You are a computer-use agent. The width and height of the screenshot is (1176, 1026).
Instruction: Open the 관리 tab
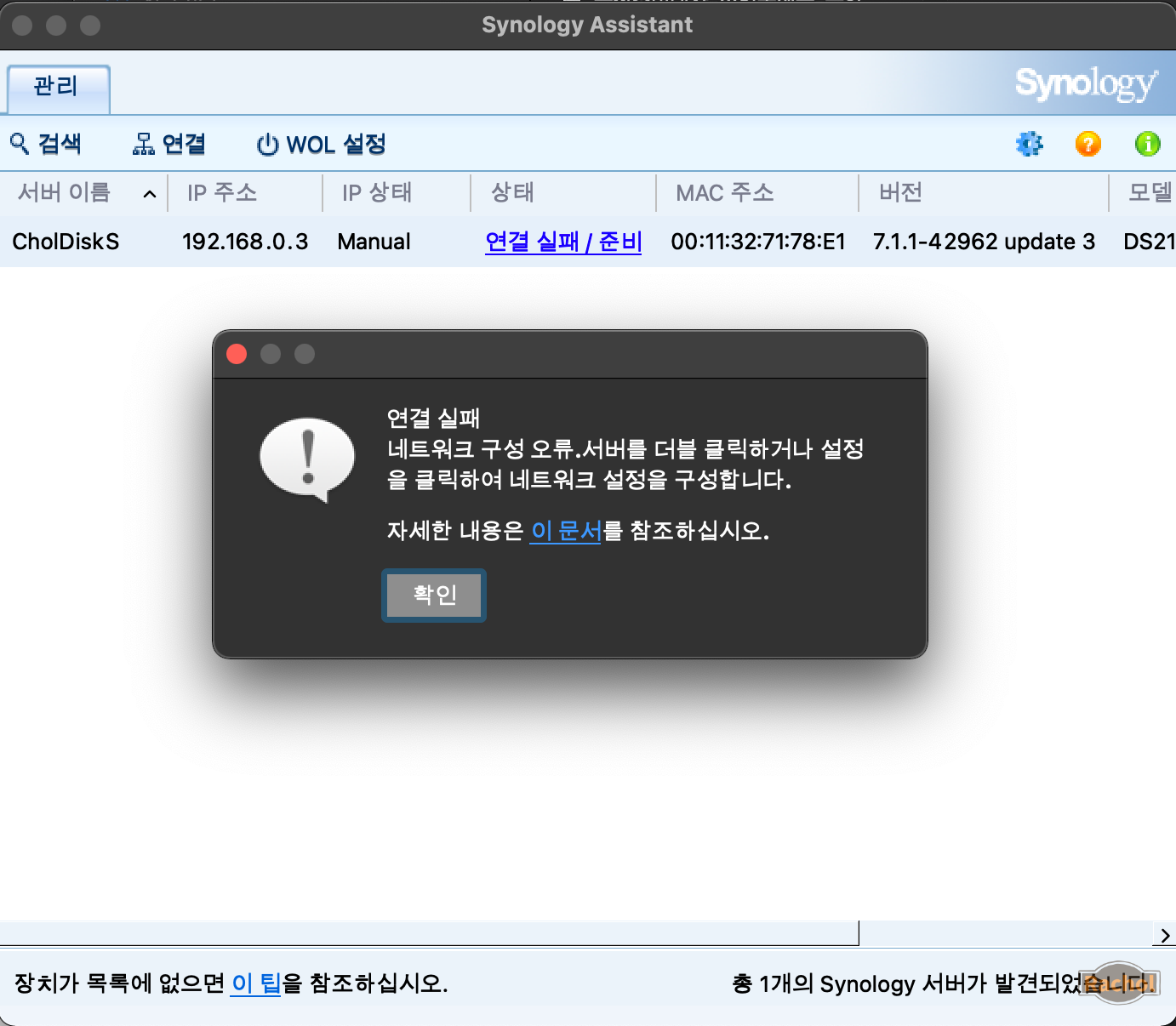(x=59, y=88)
